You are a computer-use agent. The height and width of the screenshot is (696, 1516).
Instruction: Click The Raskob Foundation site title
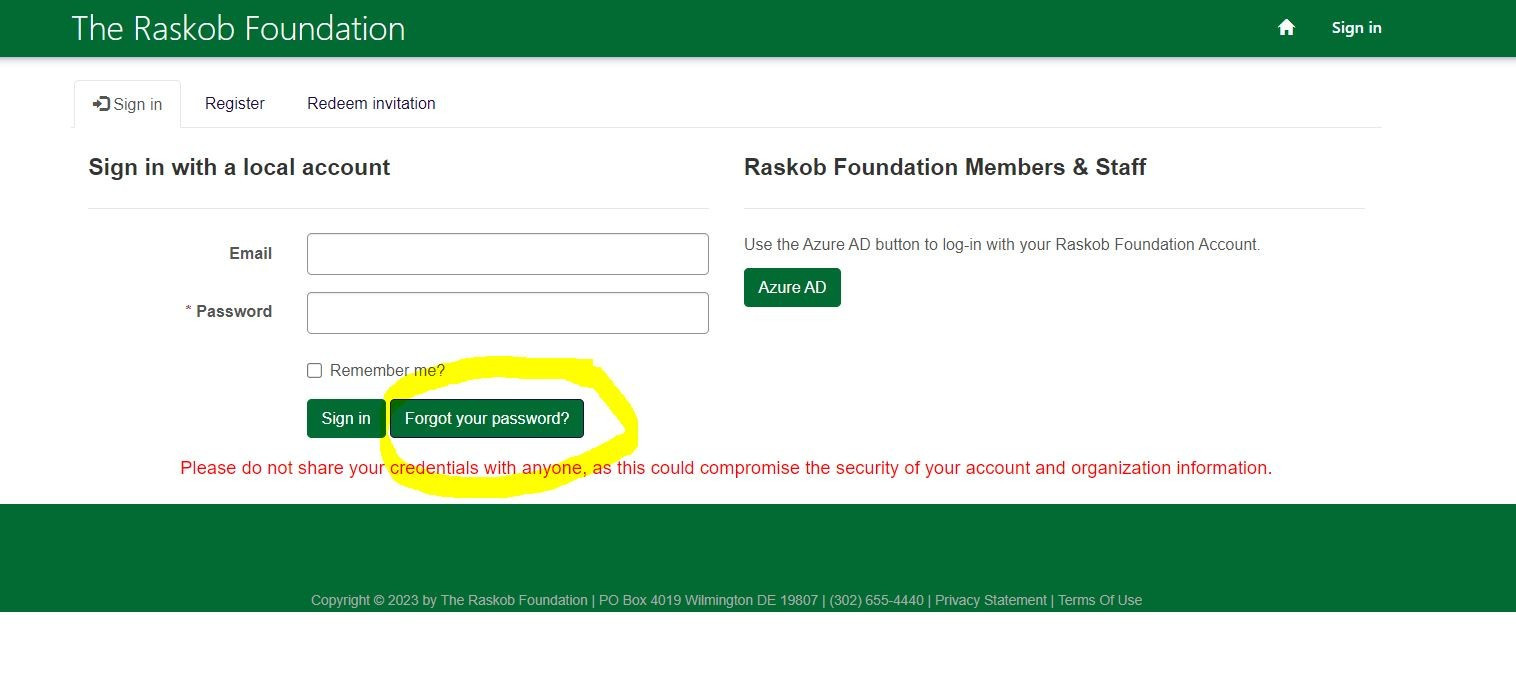(x=238, y=28)
